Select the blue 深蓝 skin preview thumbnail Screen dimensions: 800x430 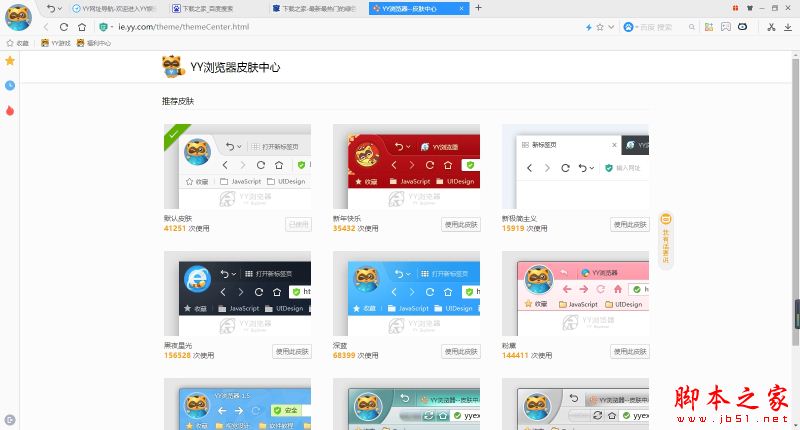point(406,293)
